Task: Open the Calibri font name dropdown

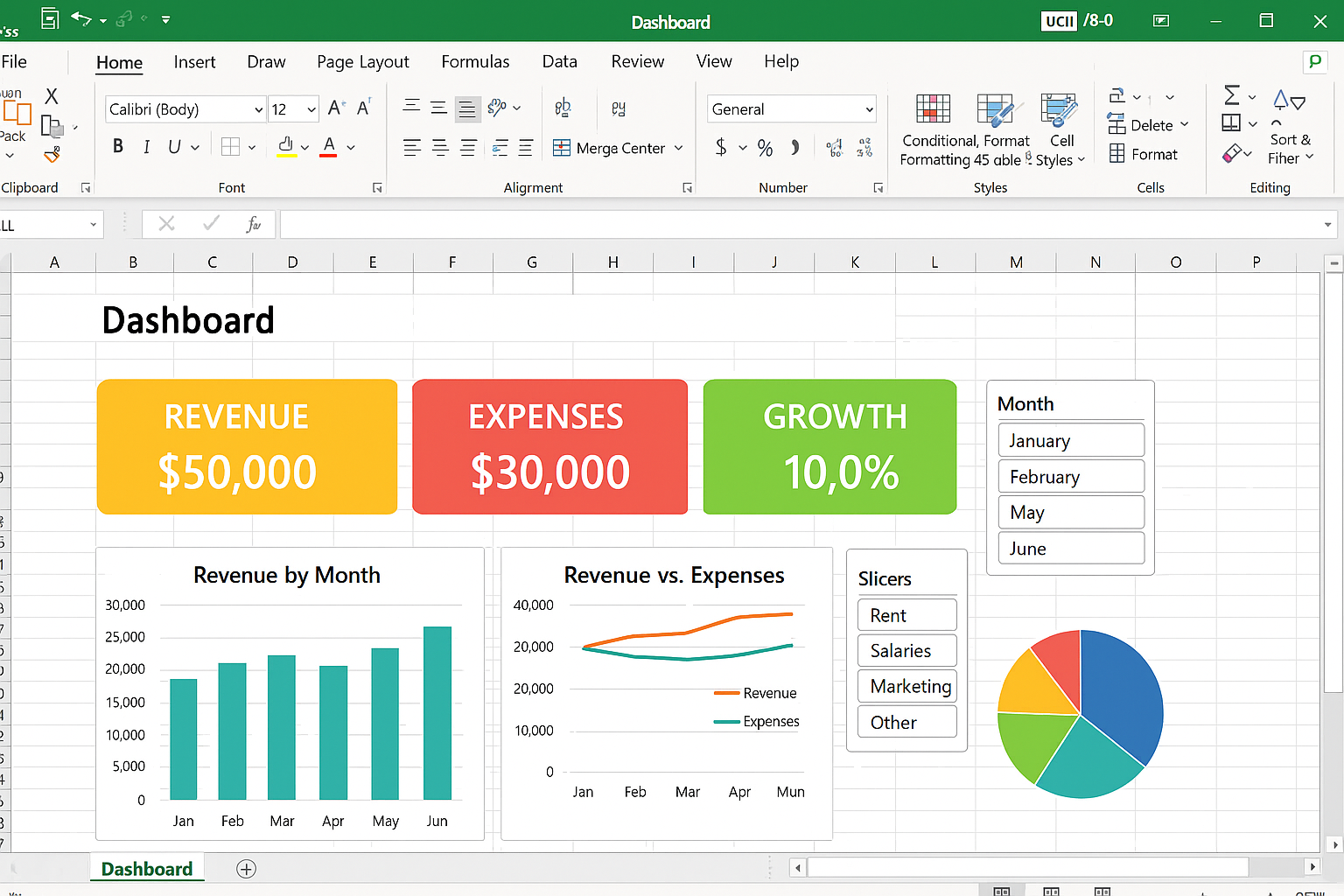Action: [x=259, y=109]
